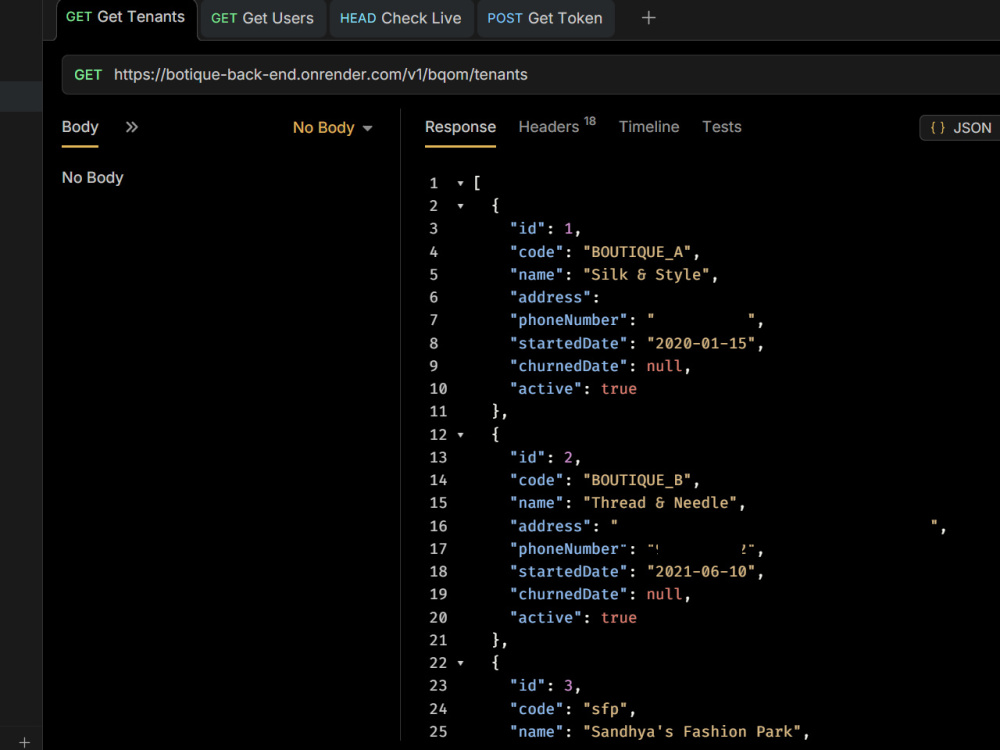Screen dimensions: 1000x750
Task: Click the "2021-06-10" startedDate value
Action: tap(701, 571)
